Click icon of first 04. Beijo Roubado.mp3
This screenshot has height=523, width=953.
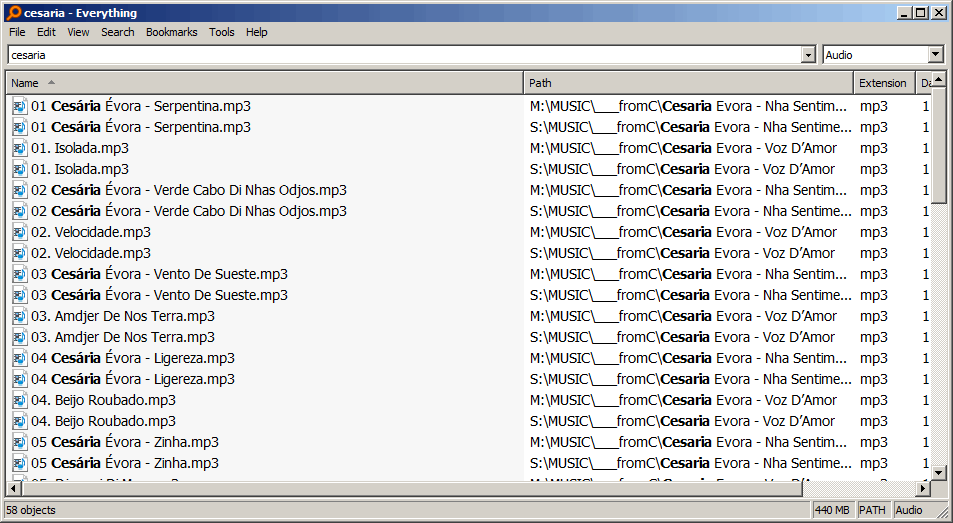click(20, 400)
